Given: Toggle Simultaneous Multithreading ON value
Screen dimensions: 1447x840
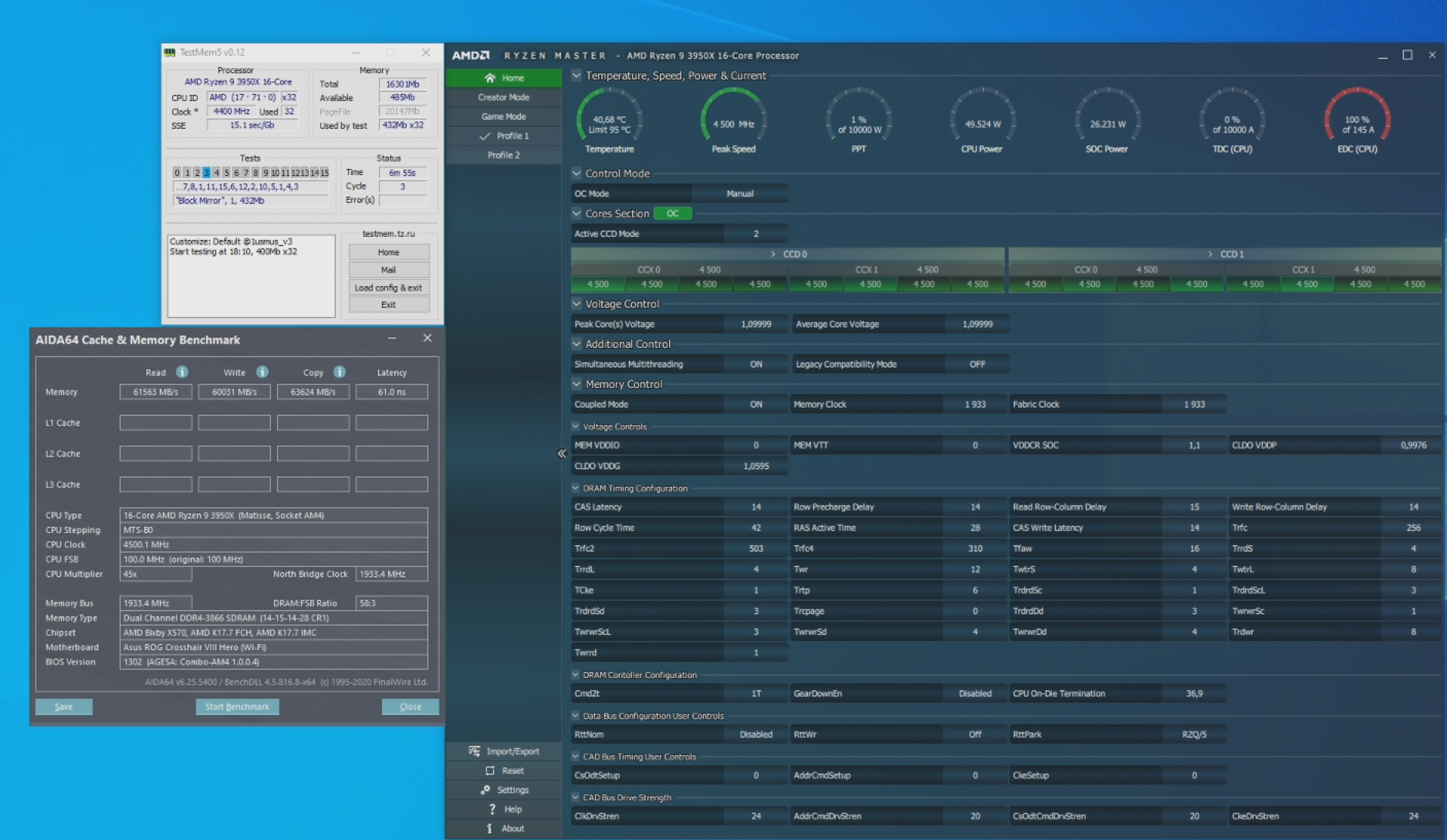Looking at the screenshot, I should pyautogui.click(x=756, y=364).
